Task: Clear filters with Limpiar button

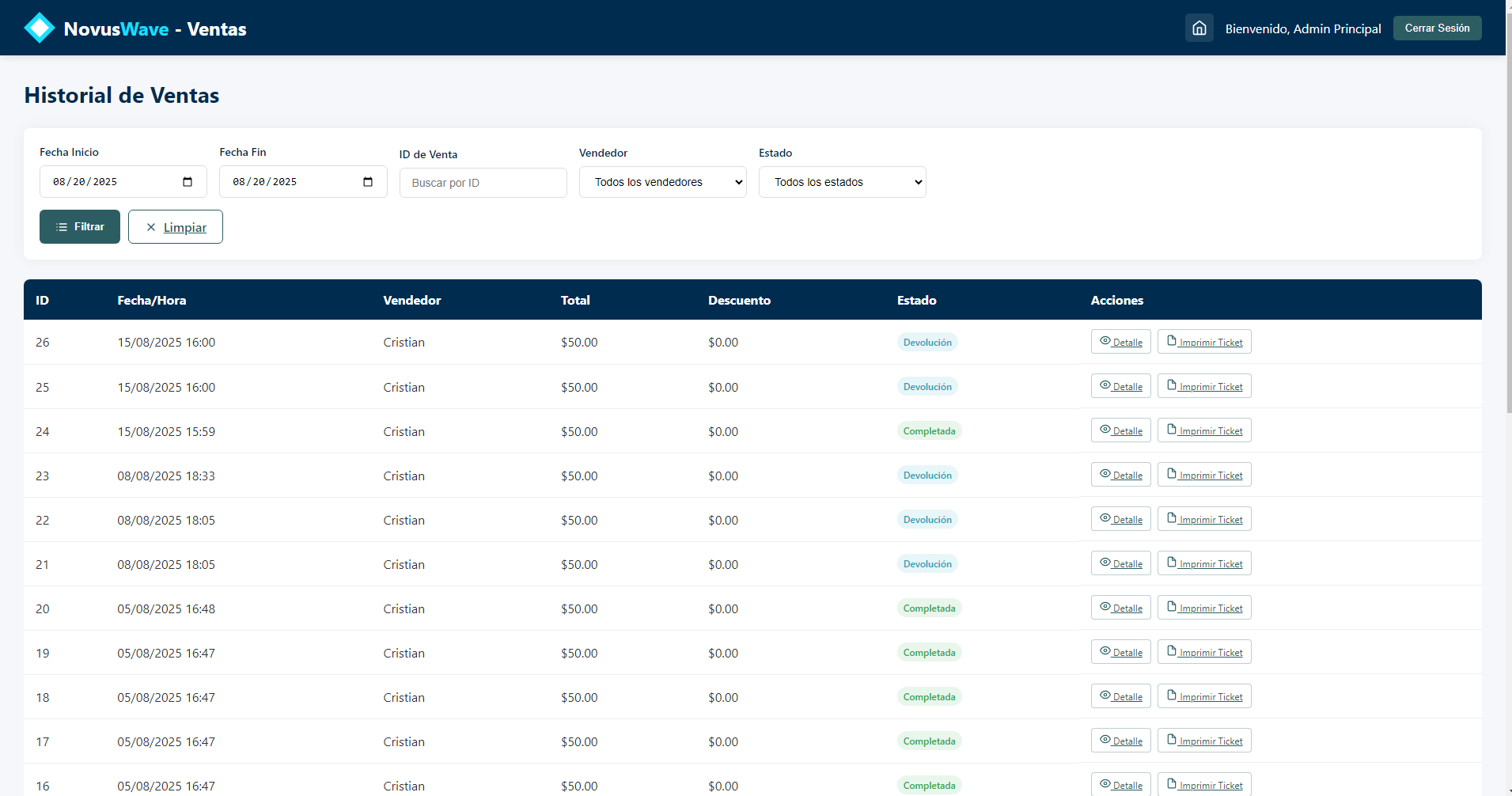Action: [176, 227]
